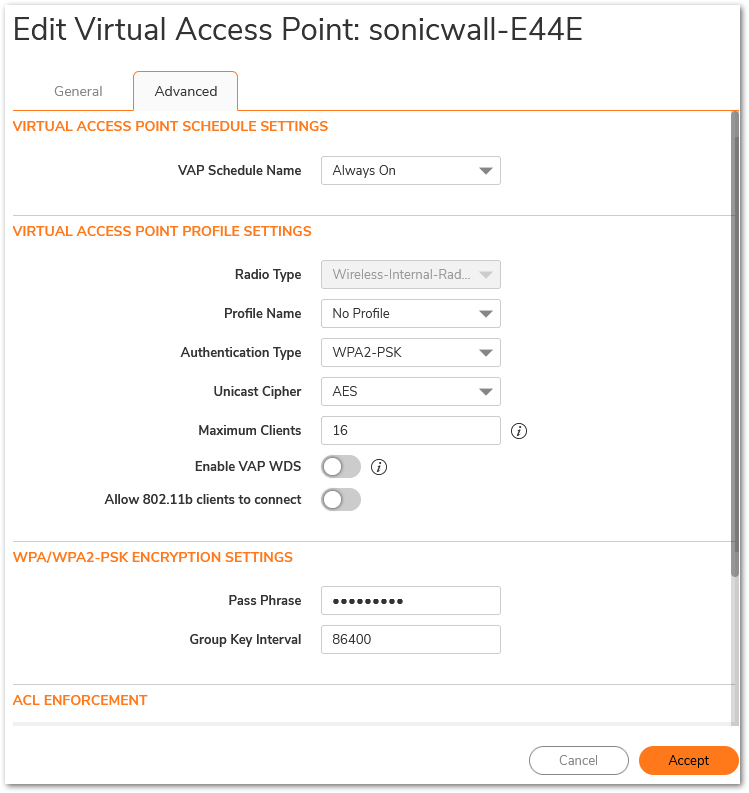Click the vertical scrollbar of the dialog
The image size is (749, 793).
(x=735, y=344)
